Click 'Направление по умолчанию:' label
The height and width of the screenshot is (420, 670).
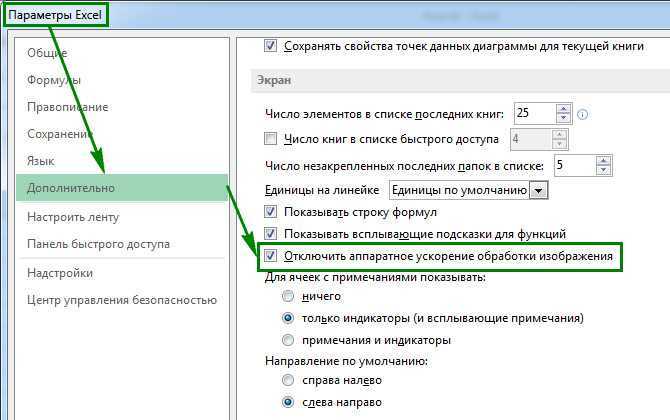coord(347,361)
